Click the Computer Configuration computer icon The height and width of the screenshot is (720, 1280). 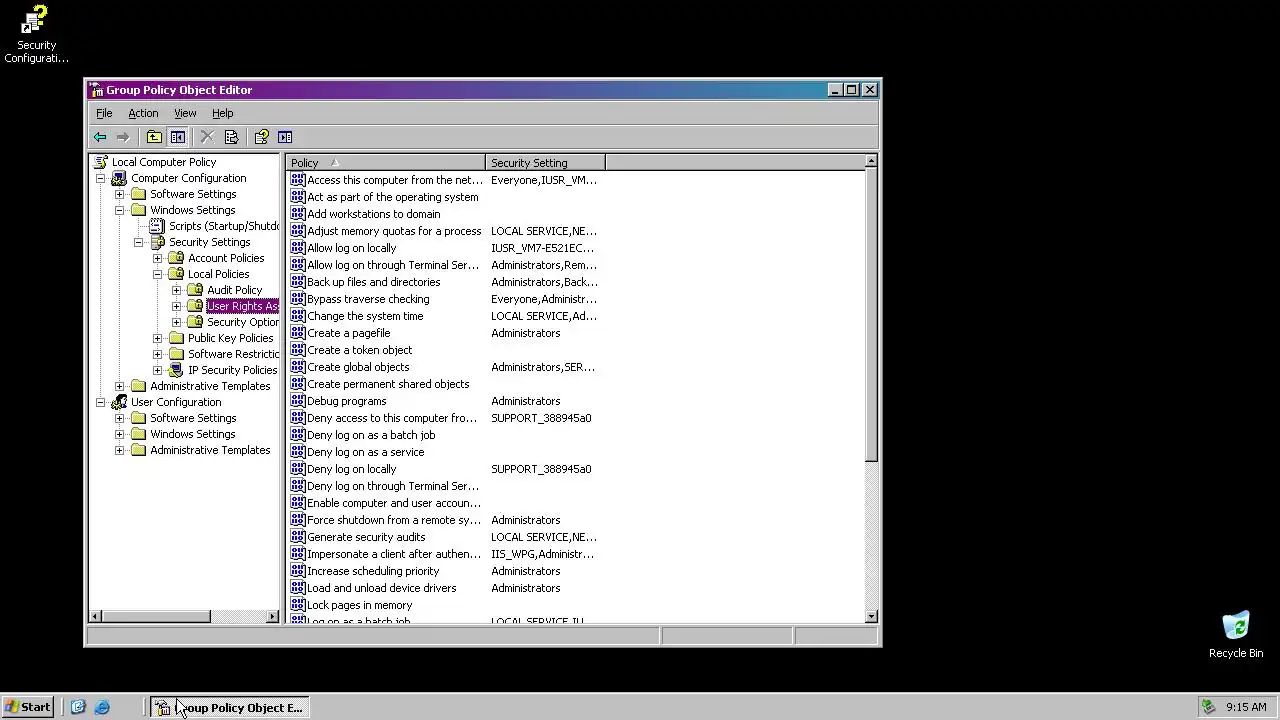tap(119, 178)
